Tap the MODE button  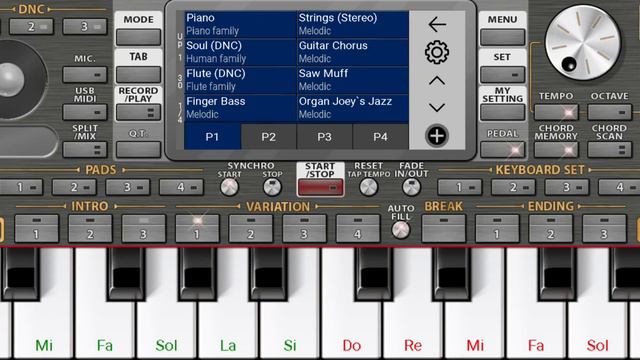point(138,37)
